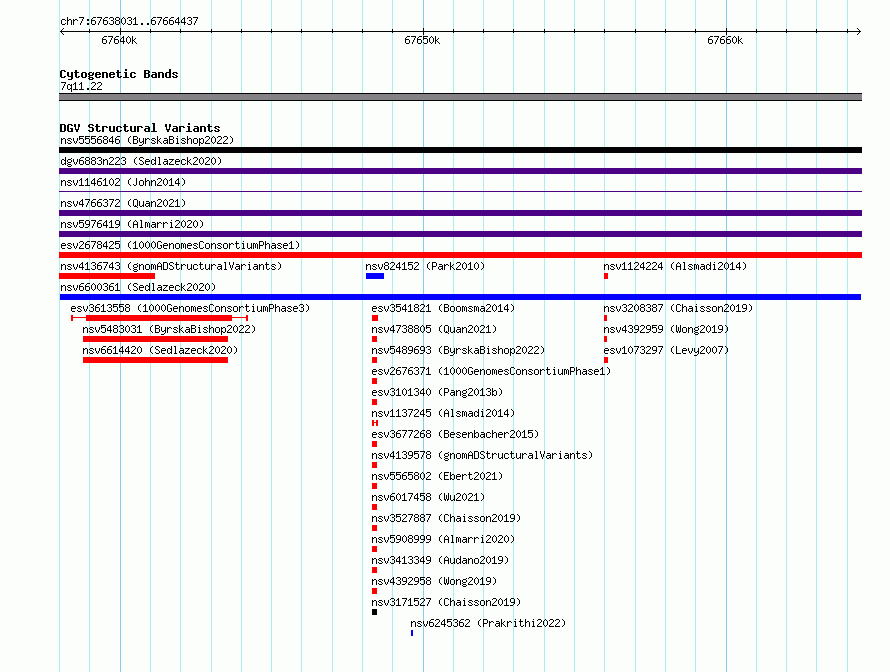The width and height of the screenshot is (890, 672).
Task: Select nsv4136743 (gnomADStructuralVariants) label
Action: [x=171, y=266]
